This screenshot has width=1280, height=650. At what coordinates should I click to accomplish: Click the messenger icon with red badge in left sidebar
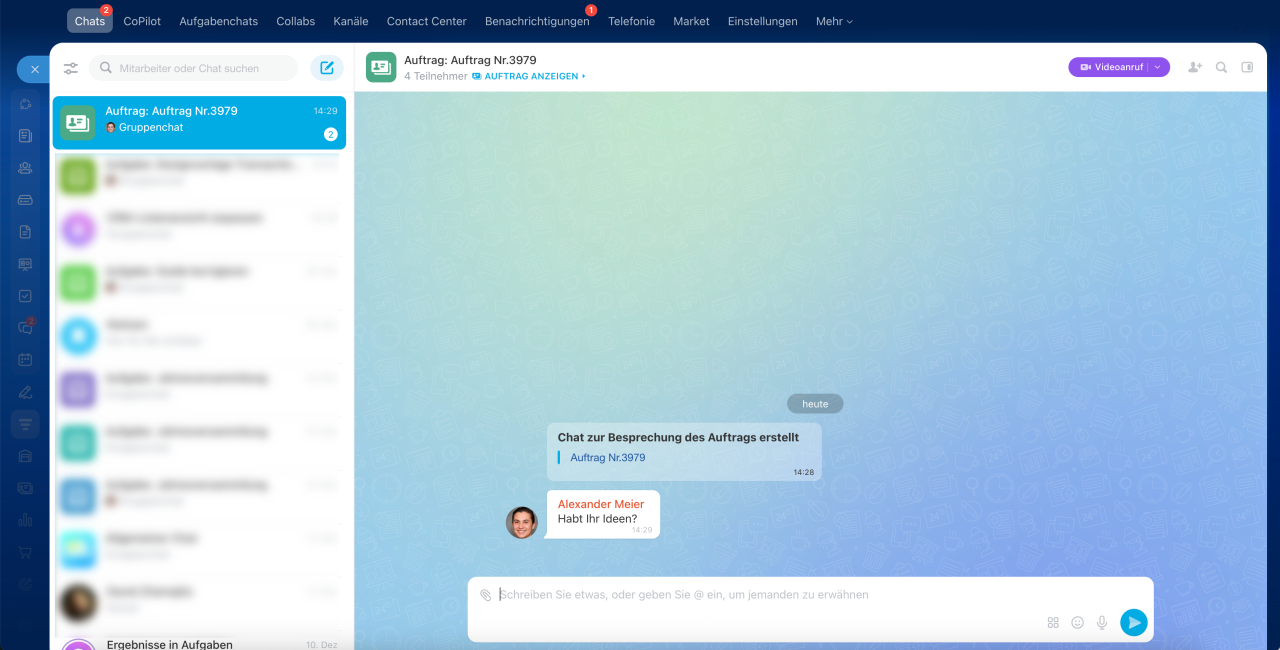coord(25,327)
